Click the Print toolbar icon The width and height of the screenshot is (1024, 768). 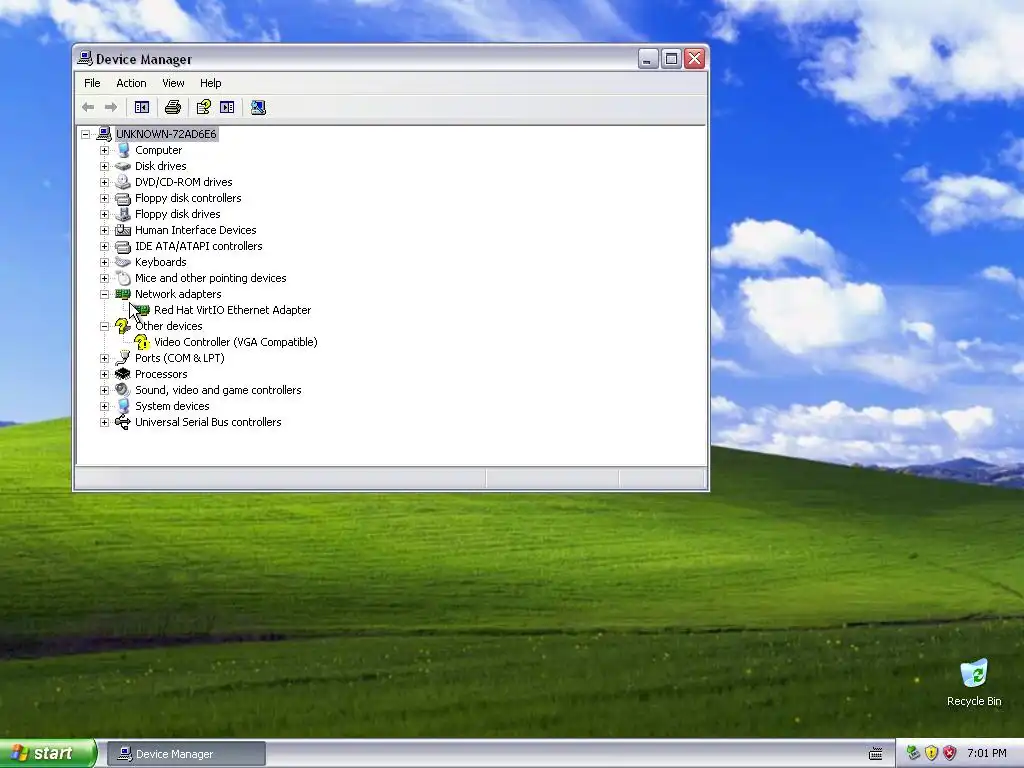tap(173, 107)
